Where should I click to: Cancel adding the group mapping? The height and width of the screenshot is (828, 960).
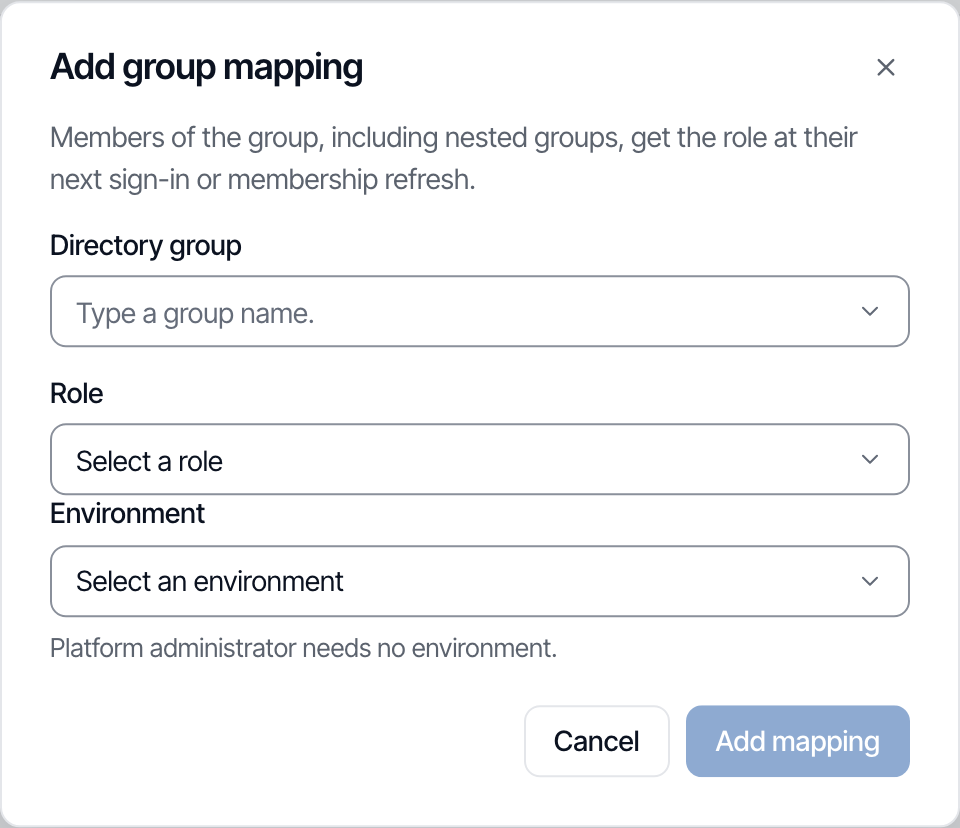click(596, 741)
